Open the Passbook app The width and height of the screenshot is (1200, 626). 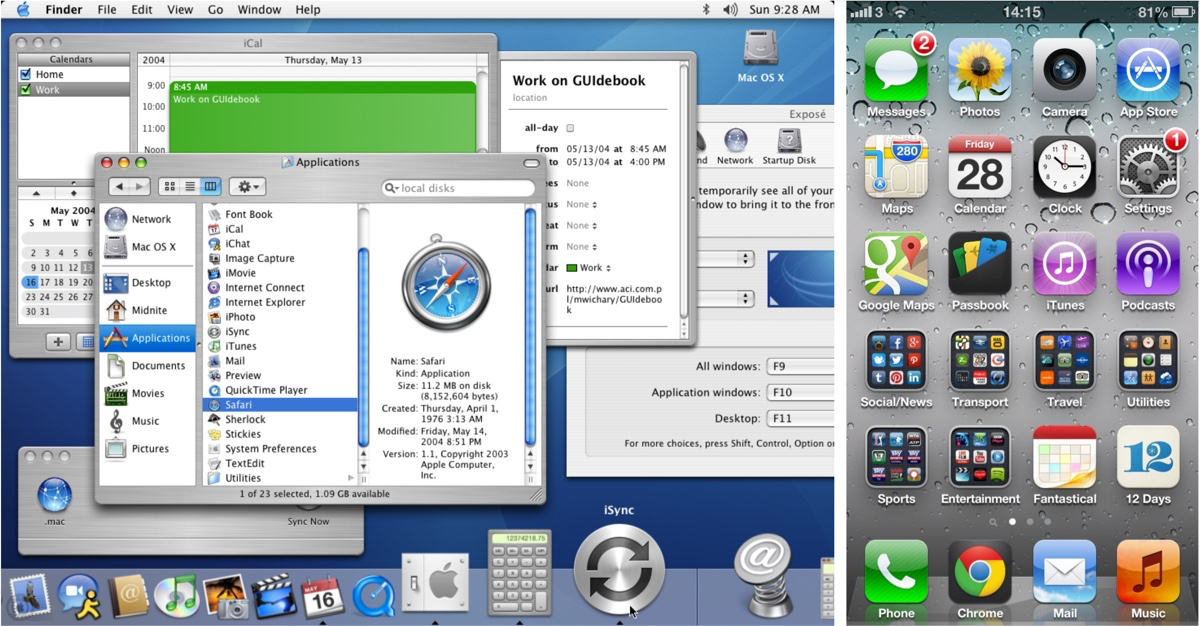click(x=980, y=264)
